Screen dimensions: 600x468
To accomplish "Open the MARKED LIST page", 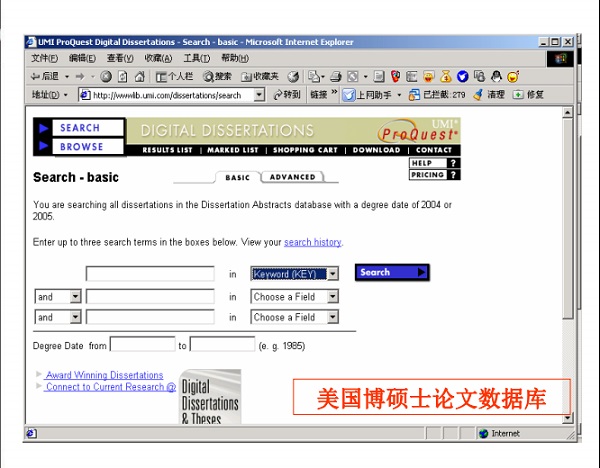I will (x=233, y=150).
